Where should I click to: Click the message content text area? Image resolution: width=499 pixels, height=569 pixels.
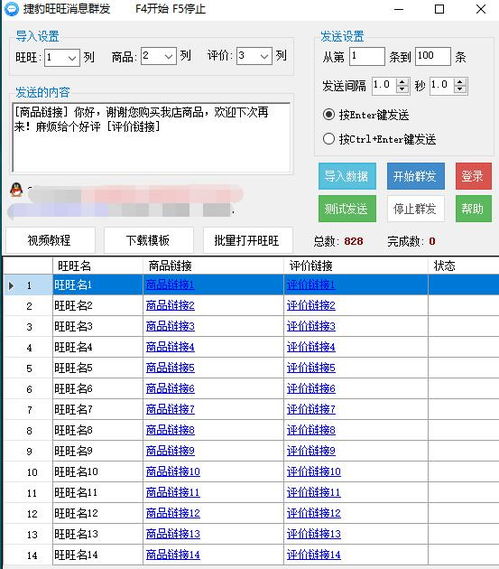tap(151, 137)
